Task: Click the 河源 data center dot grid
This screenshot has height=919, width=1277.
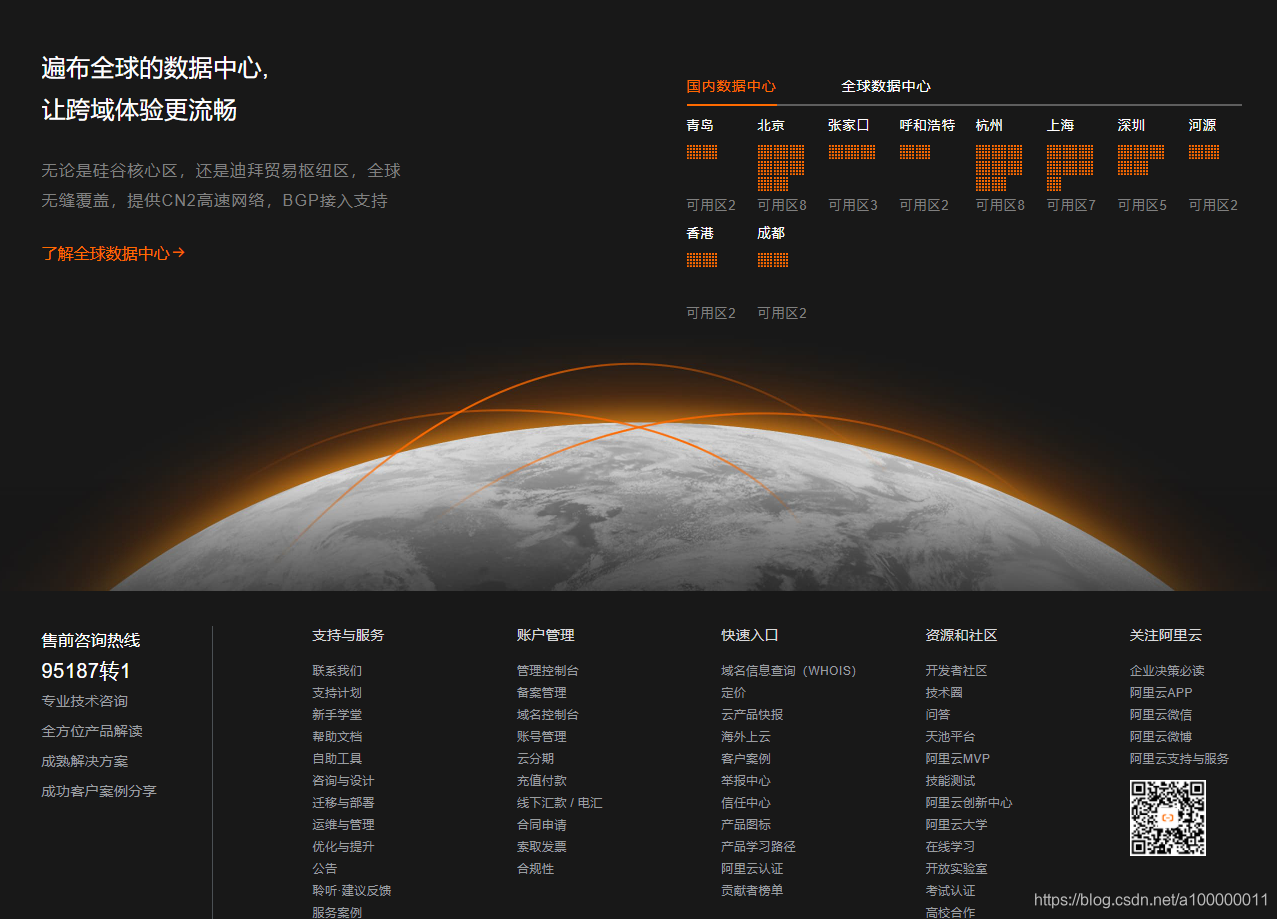Action: click(1204, 152)
